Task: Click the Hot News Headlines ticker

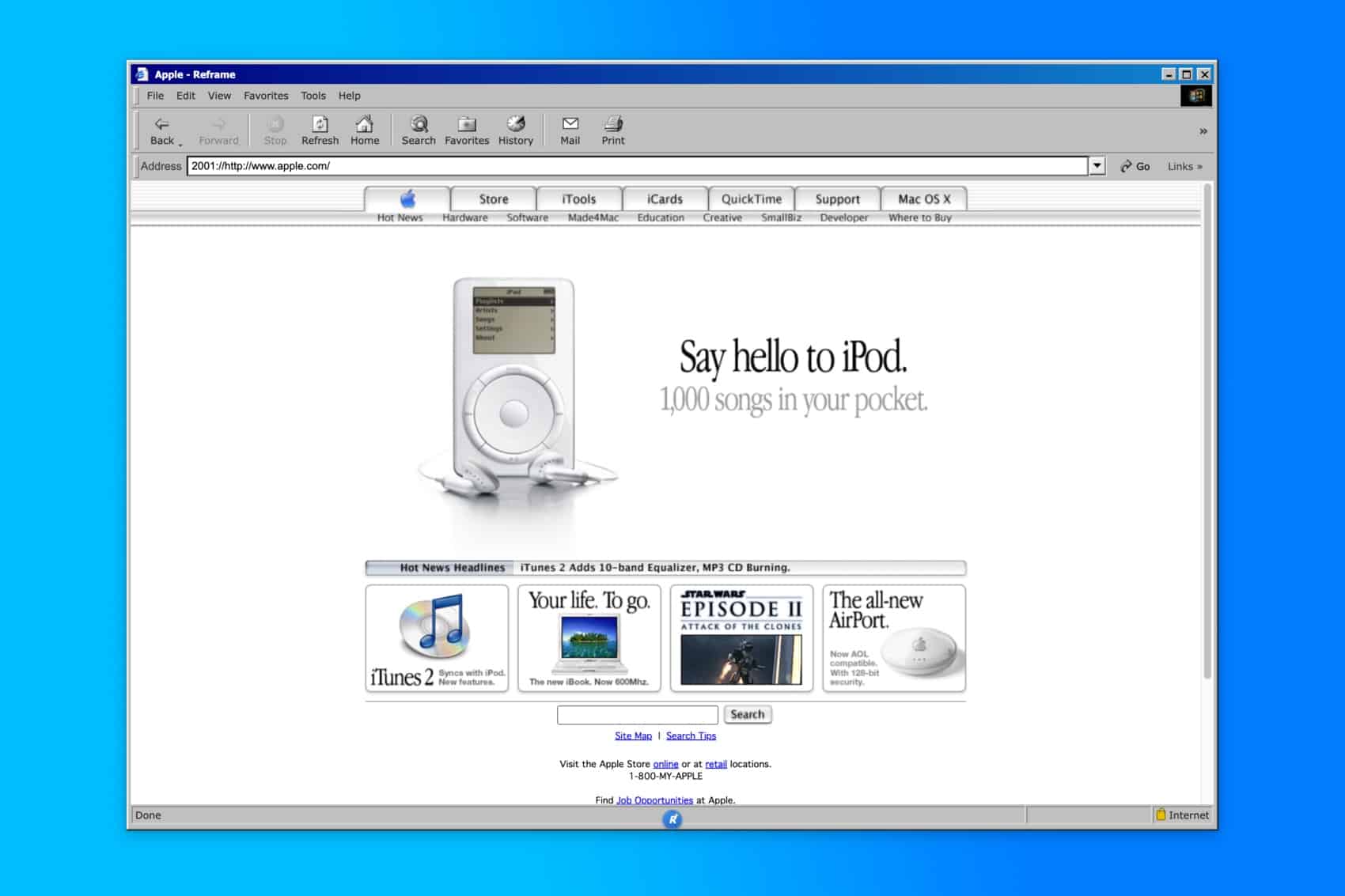Action: click(x=665, y=568)
